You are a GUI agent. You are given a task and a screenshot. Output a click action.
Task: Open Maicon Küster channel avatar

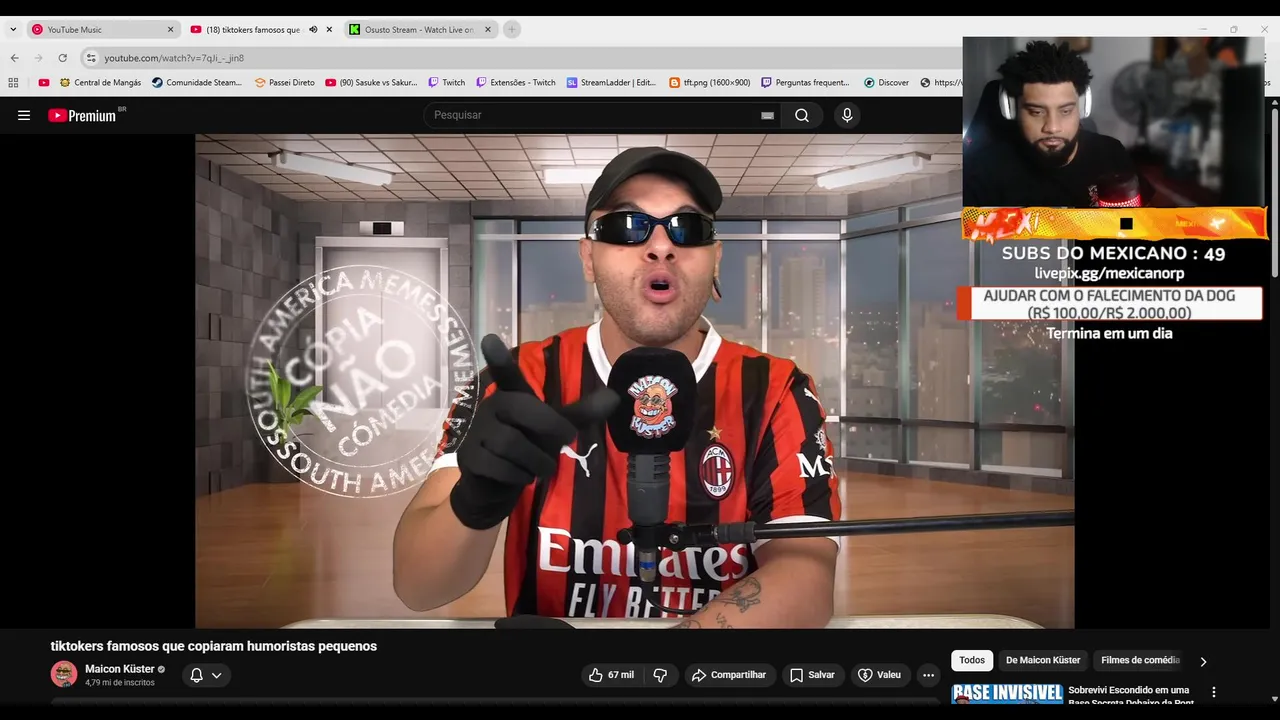pyautogui.click(x=64, y=674)
